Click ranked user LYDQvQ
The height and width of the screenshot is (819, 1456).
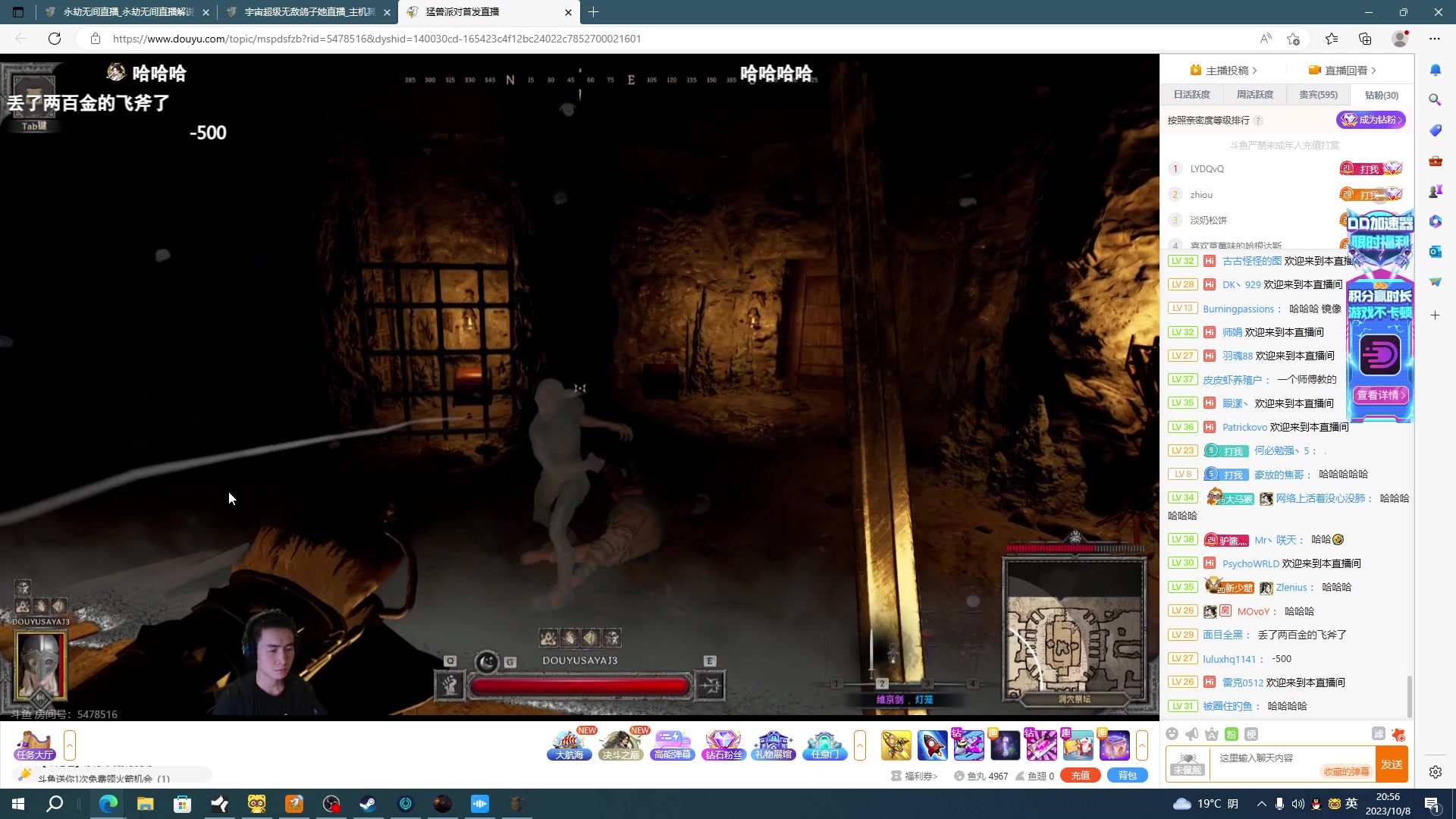click(x=1207, y=169)
